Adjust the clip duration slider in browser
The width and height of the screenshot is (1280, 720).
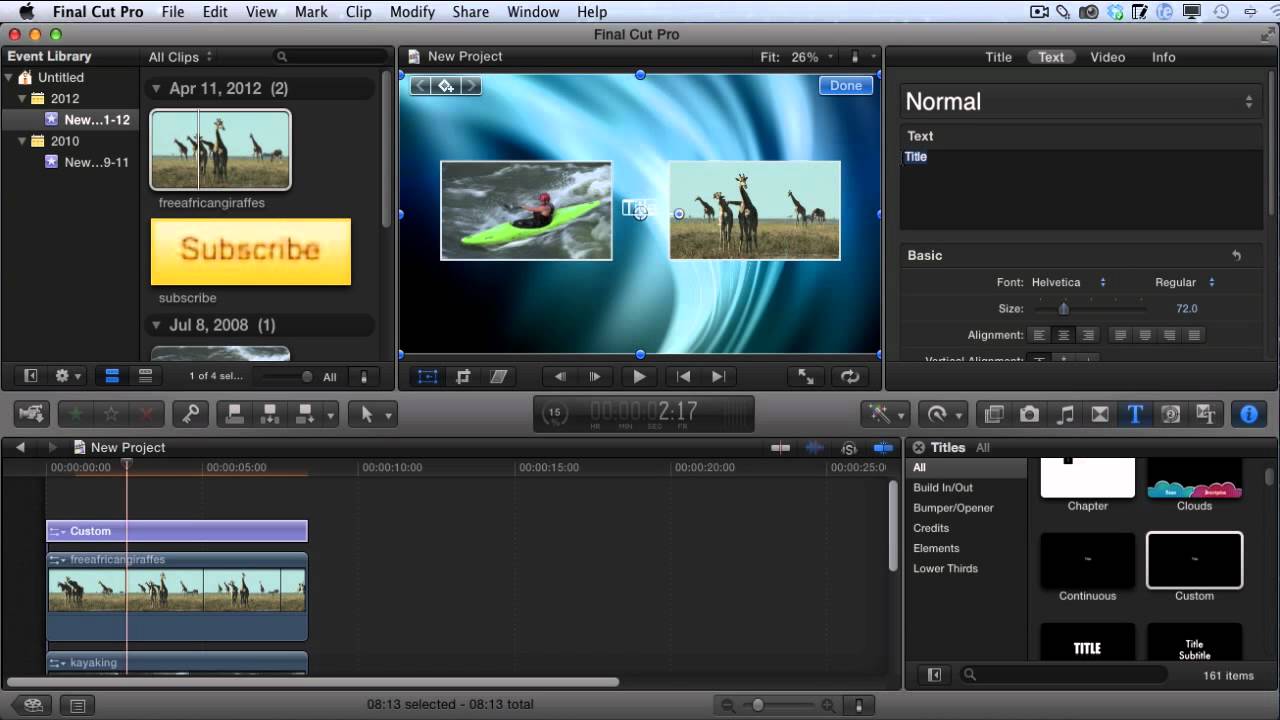point(307,377)
